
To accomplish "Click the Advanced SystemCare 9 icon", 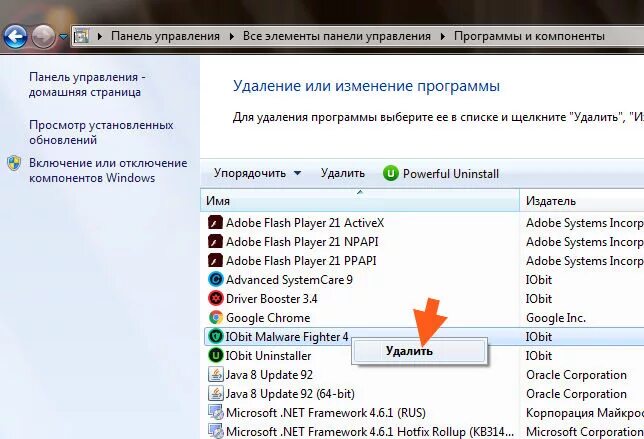I will click(215, 280).
